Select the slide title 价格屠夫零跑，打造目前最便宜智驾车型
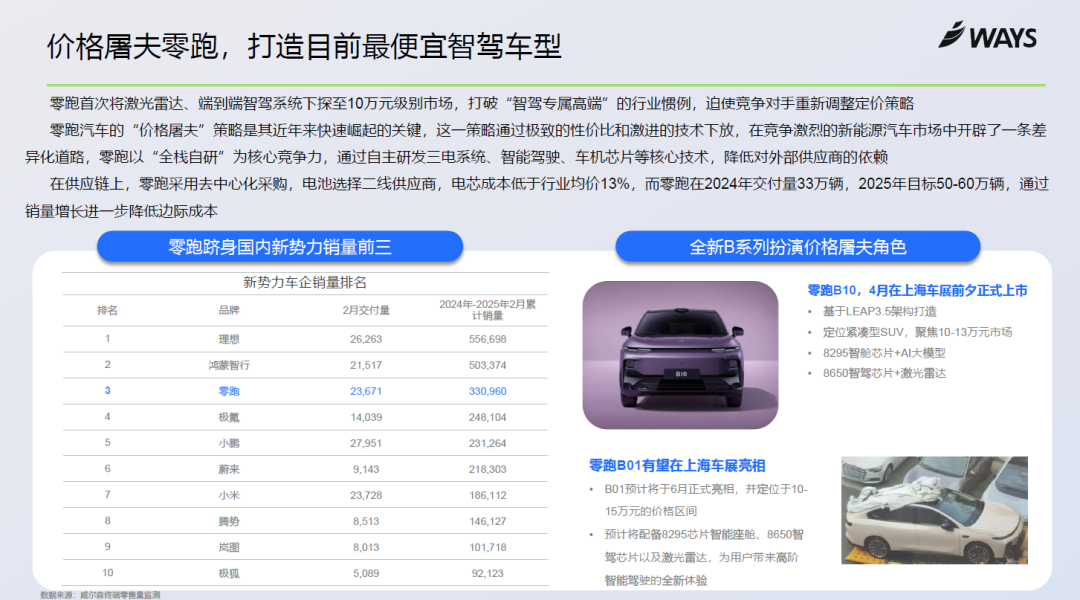The width and height of the screenshot is (1080, 600). (x=304, y=46)
